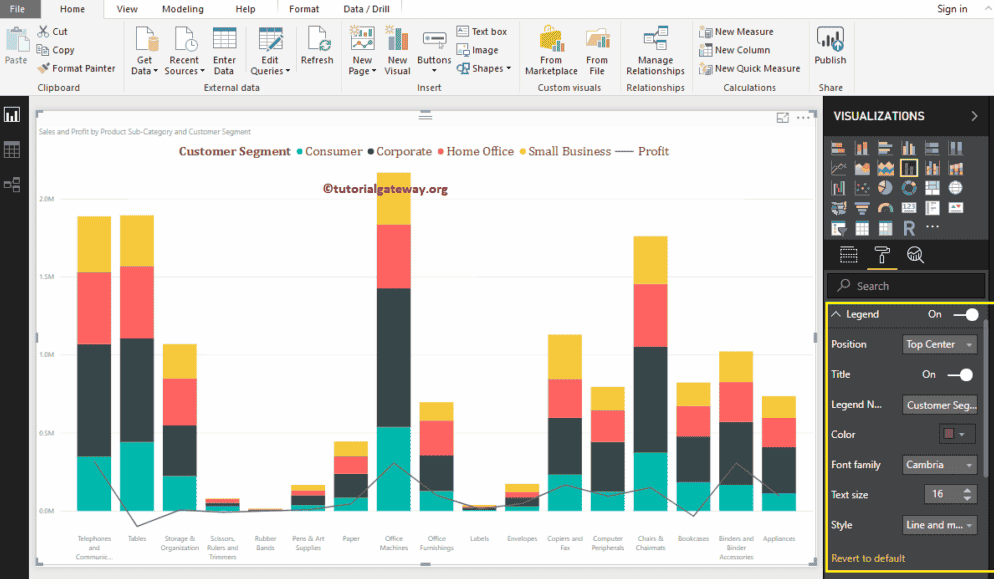
Task: Open the Format paint roller pane
Action: click(x=882, y=254)
